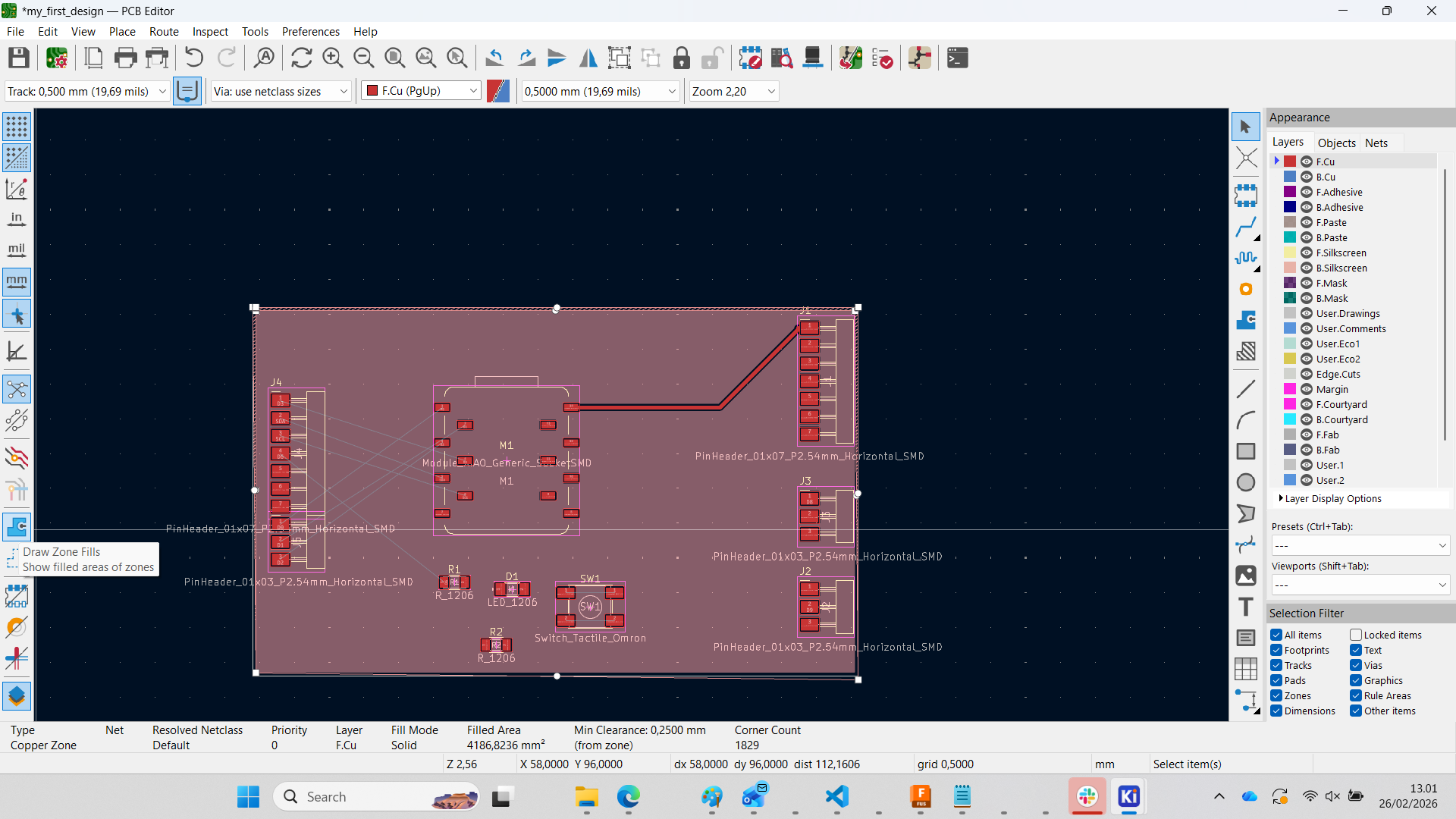Open the Route menu
Screen dimensions: 1456x819
(x=163, y=31)
